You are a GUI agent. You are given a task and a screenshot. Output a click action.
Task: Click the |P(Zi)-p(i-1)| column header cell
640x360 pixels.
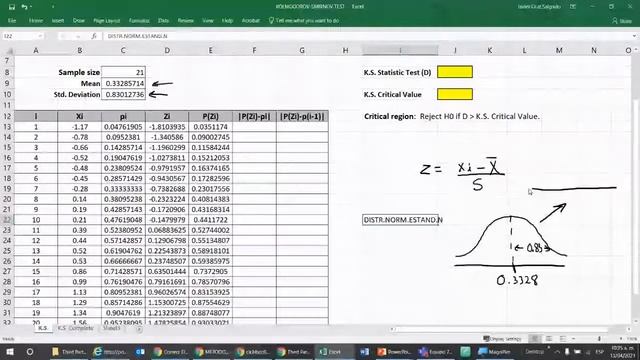(302, 116)
